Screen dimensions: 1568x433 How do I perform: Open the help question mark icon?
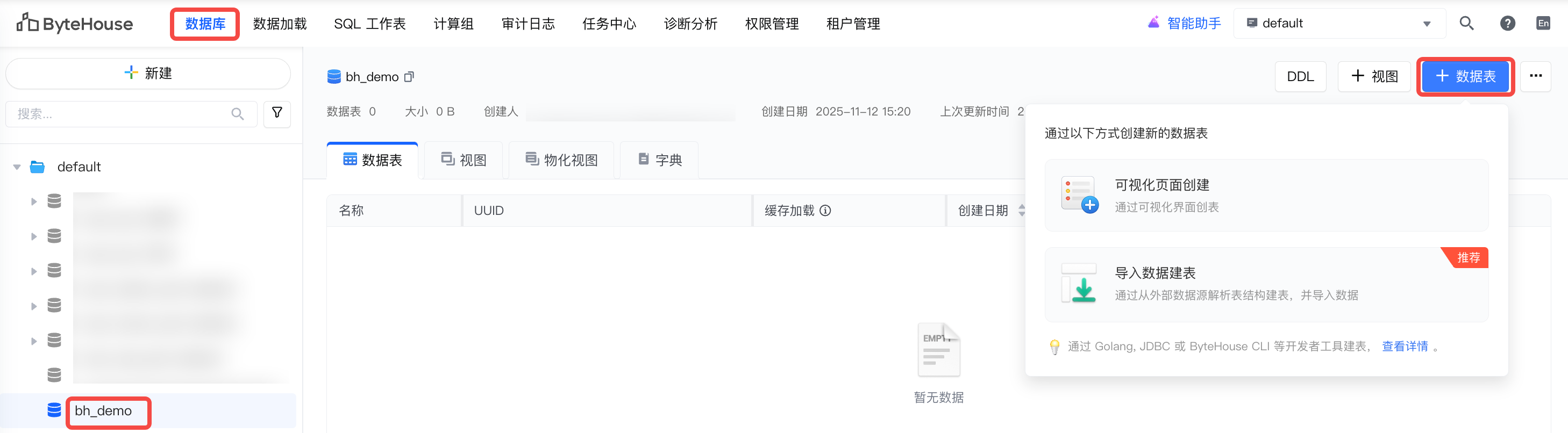[1507, 23]
